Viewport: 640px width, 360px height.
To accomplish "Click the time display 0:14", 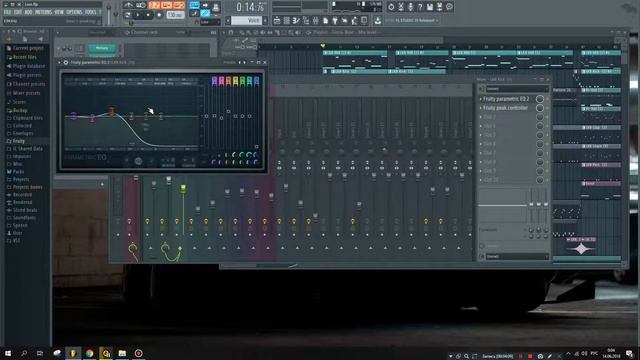I will click(x=250, y=7).
